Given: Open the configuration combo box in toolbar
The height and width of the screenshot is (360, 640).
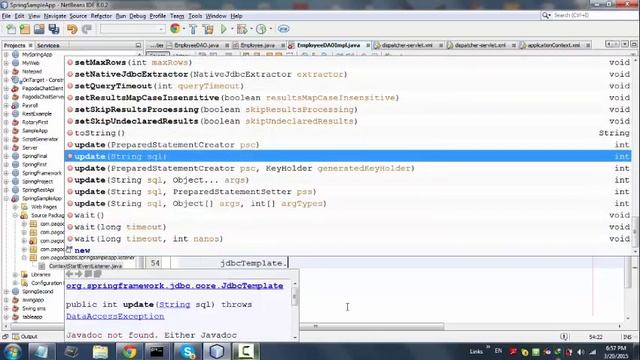Looking at the screenshot, I should [x=133, y=29].
